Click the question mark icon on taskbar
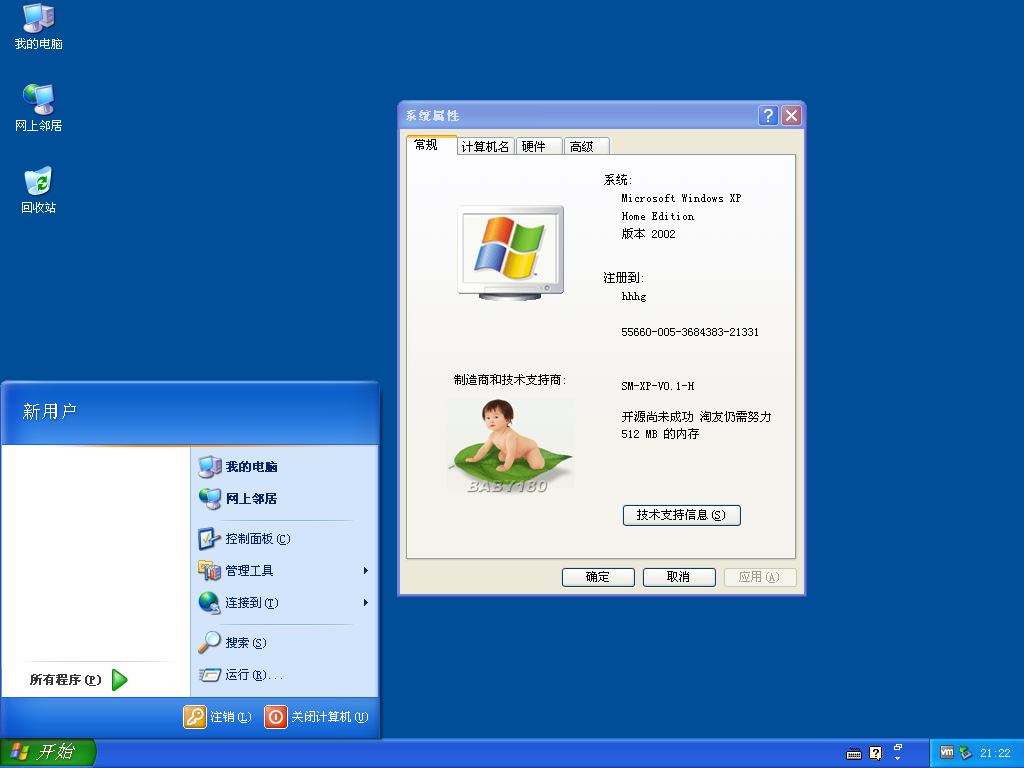This screenshot has width=1024, height=768. point(876,754)
